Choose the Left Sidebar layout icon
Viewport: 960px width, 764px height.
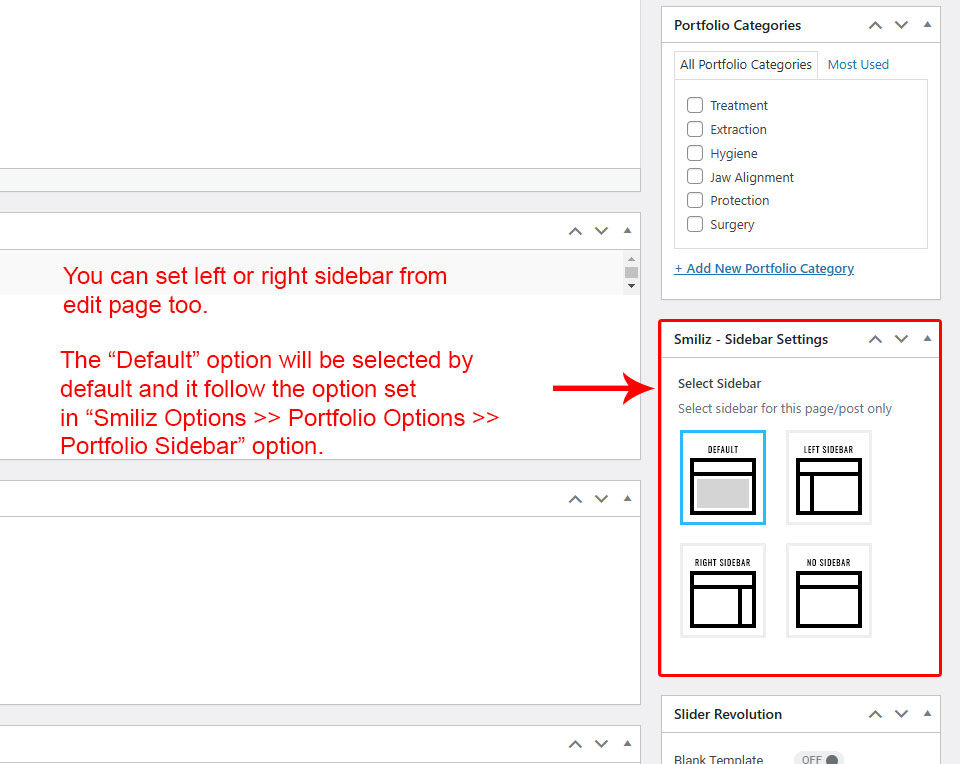click(828, 478)
